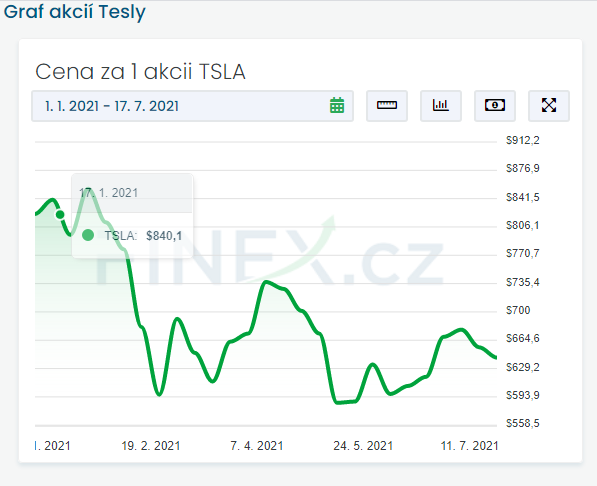Click the $912,2 price axis label
Viewport: 597px width, 486px height.
point(522,141)
